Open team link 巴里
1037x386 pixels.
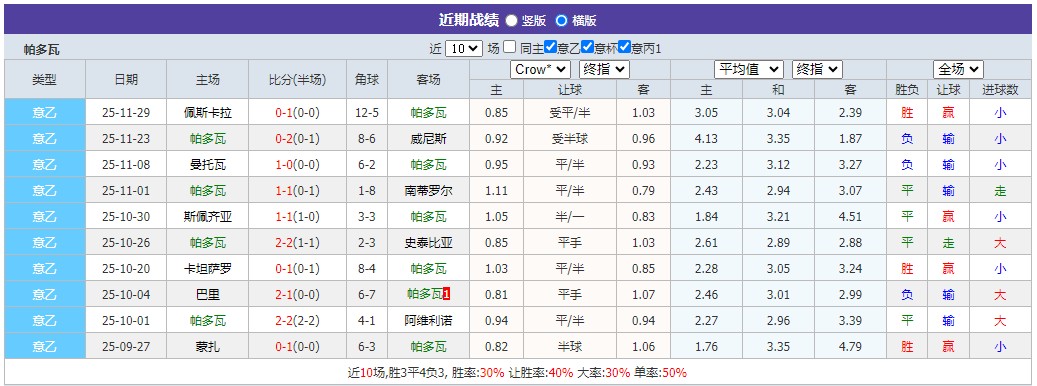point(207,295)
